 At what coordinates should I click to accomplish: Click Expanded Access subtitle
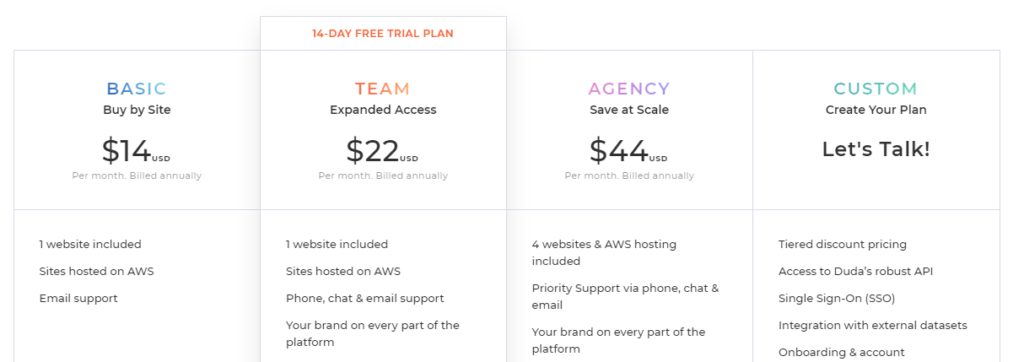[x=383, y=110]
